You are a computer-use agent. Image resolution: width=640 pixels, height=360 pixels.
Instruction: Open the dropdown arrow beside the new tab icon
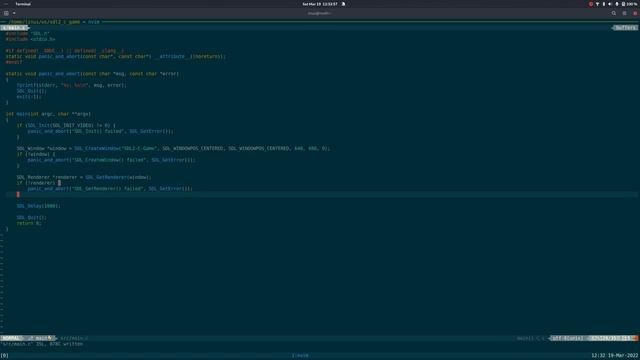(x=14, y=13)
